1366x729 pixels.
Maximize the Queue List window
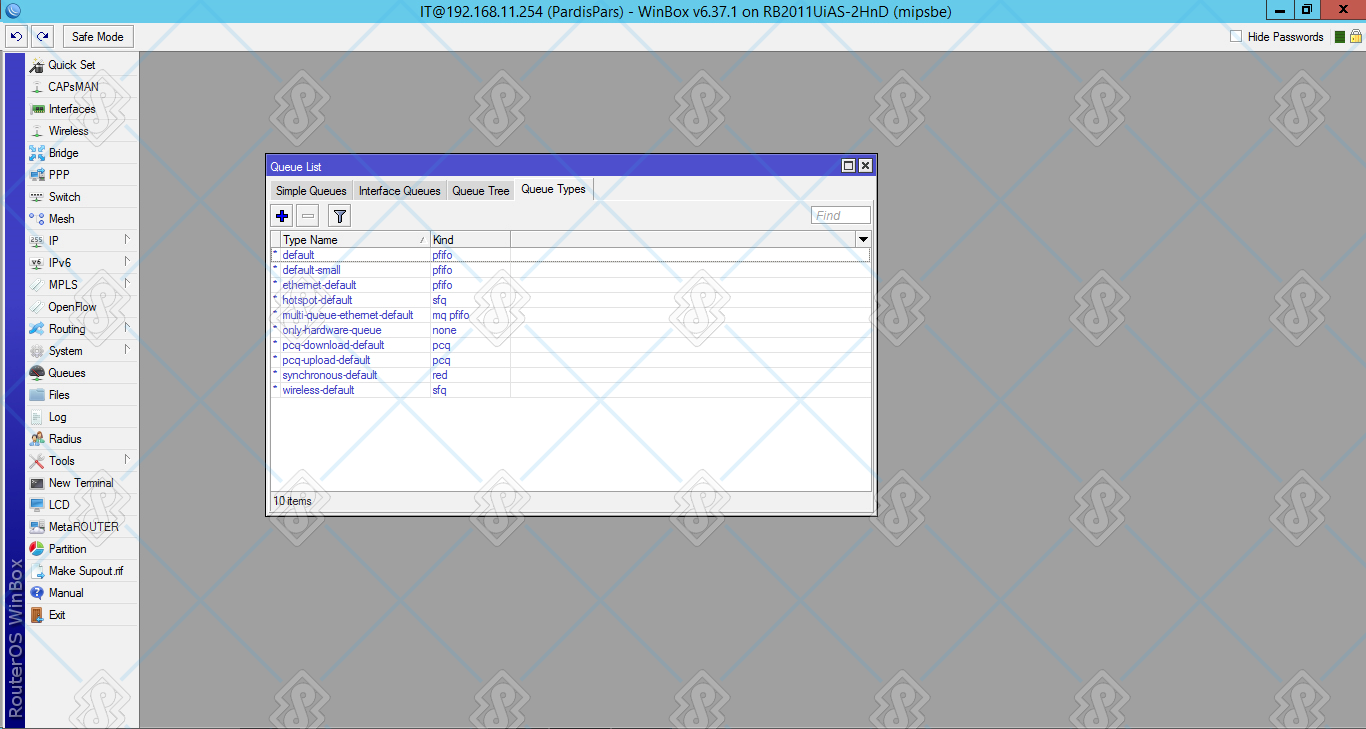[849, 166]
